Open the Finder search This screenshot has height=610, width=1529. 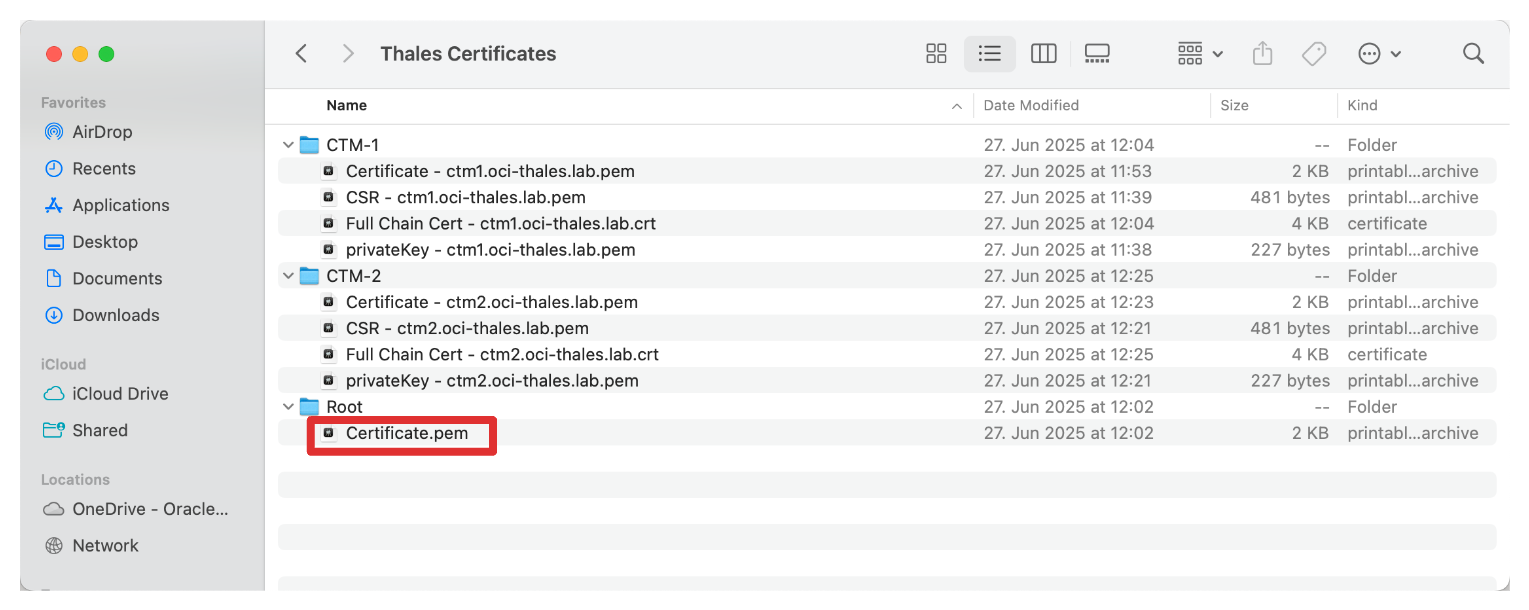coord(1472,54)
